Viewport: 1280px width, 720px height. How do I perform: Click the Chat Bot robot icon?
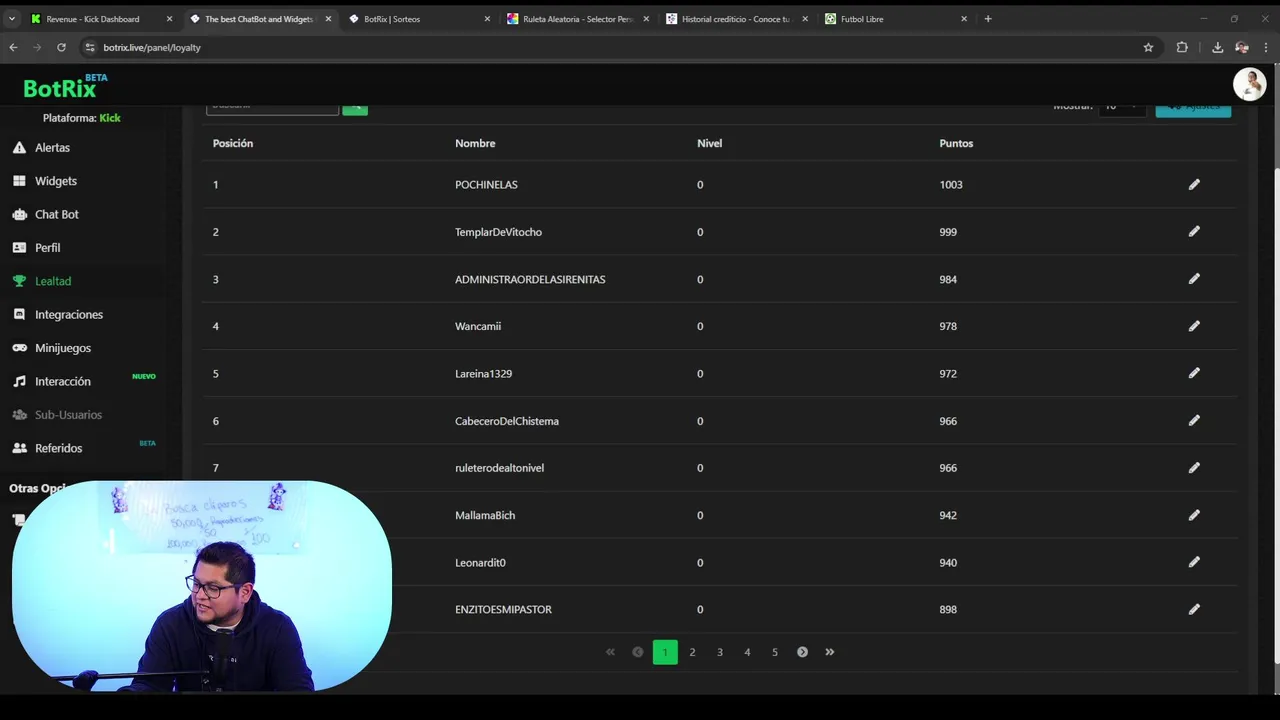click(x=19, y=214)
